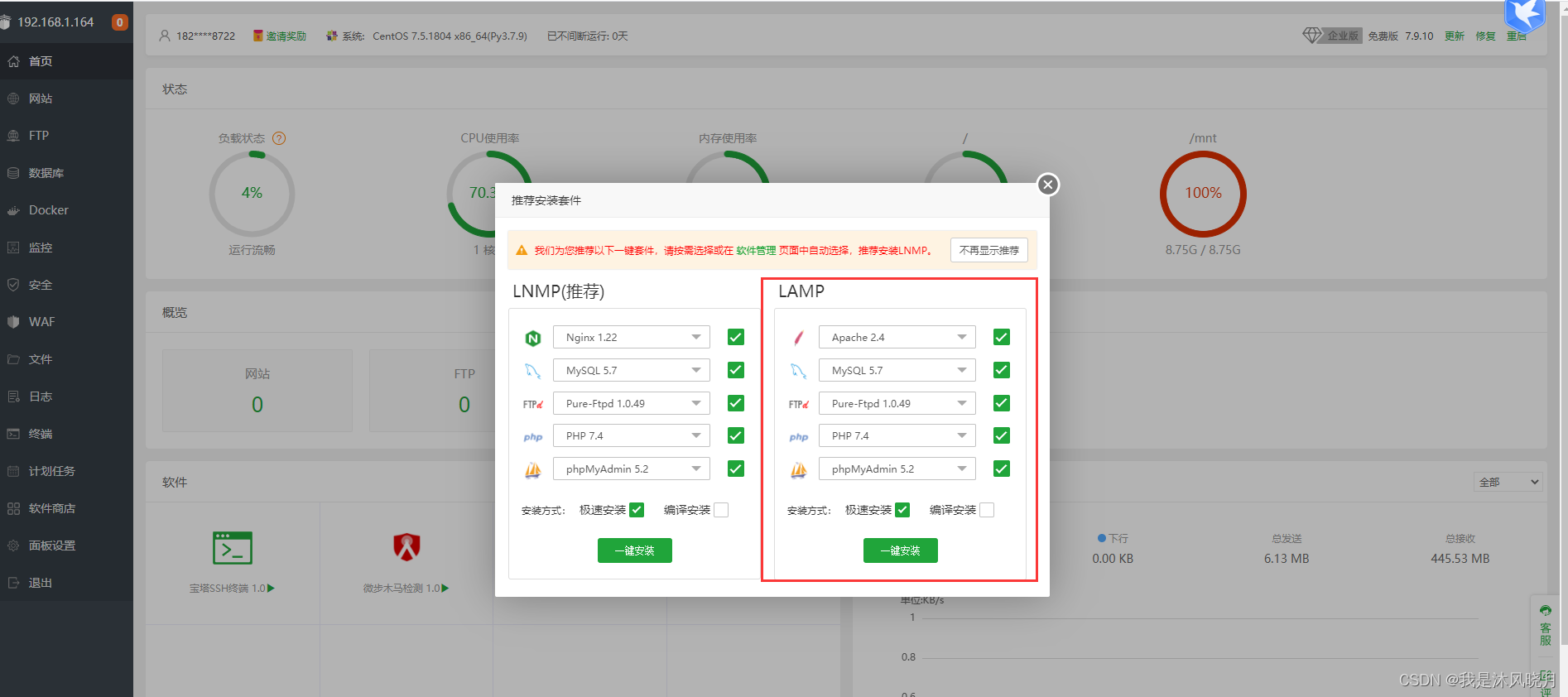Screen dimensions: 1568x697
Task: Toggle 极速安装 in the LAMP column
Action: pos(902,510)
